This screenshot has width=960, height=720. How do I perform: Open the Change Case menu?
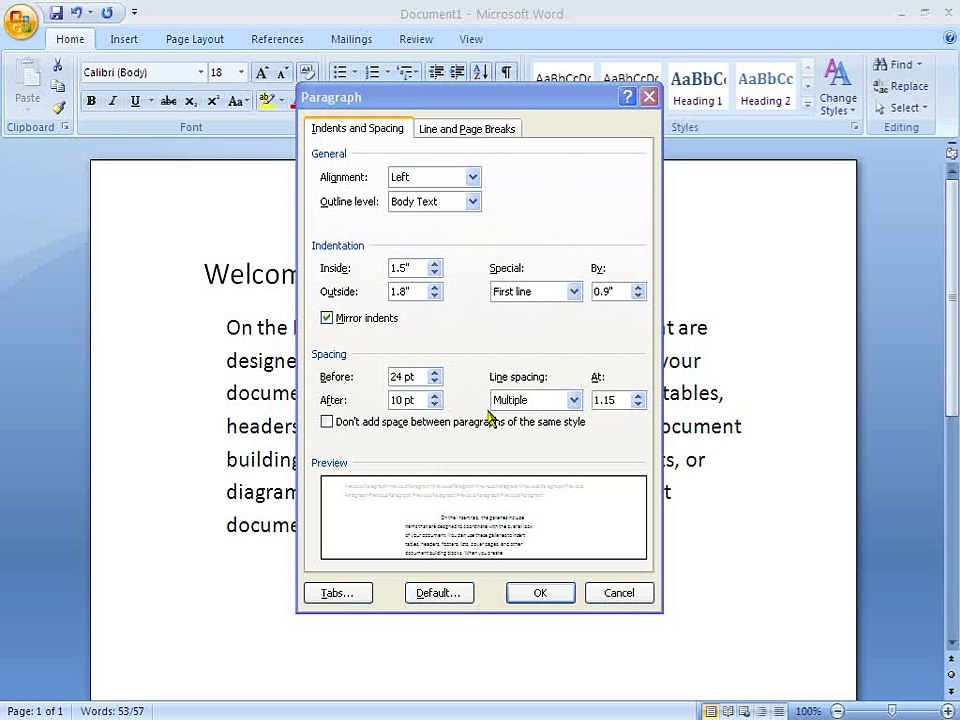pyautogui.click(x=238, y=101)
